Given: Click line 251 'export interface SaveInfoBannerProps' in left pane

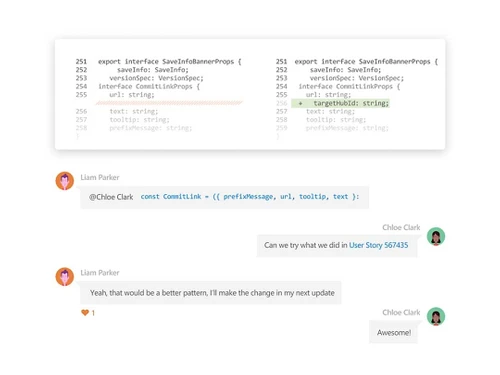Looking at the screenshot, I should click(x=169, y=62).
